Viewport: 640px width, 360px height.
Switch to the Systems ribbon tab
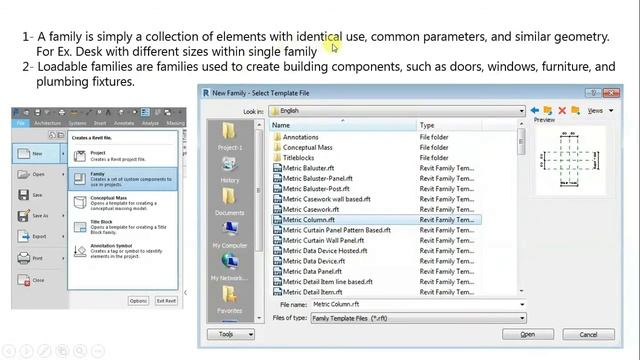pos(77,123)
